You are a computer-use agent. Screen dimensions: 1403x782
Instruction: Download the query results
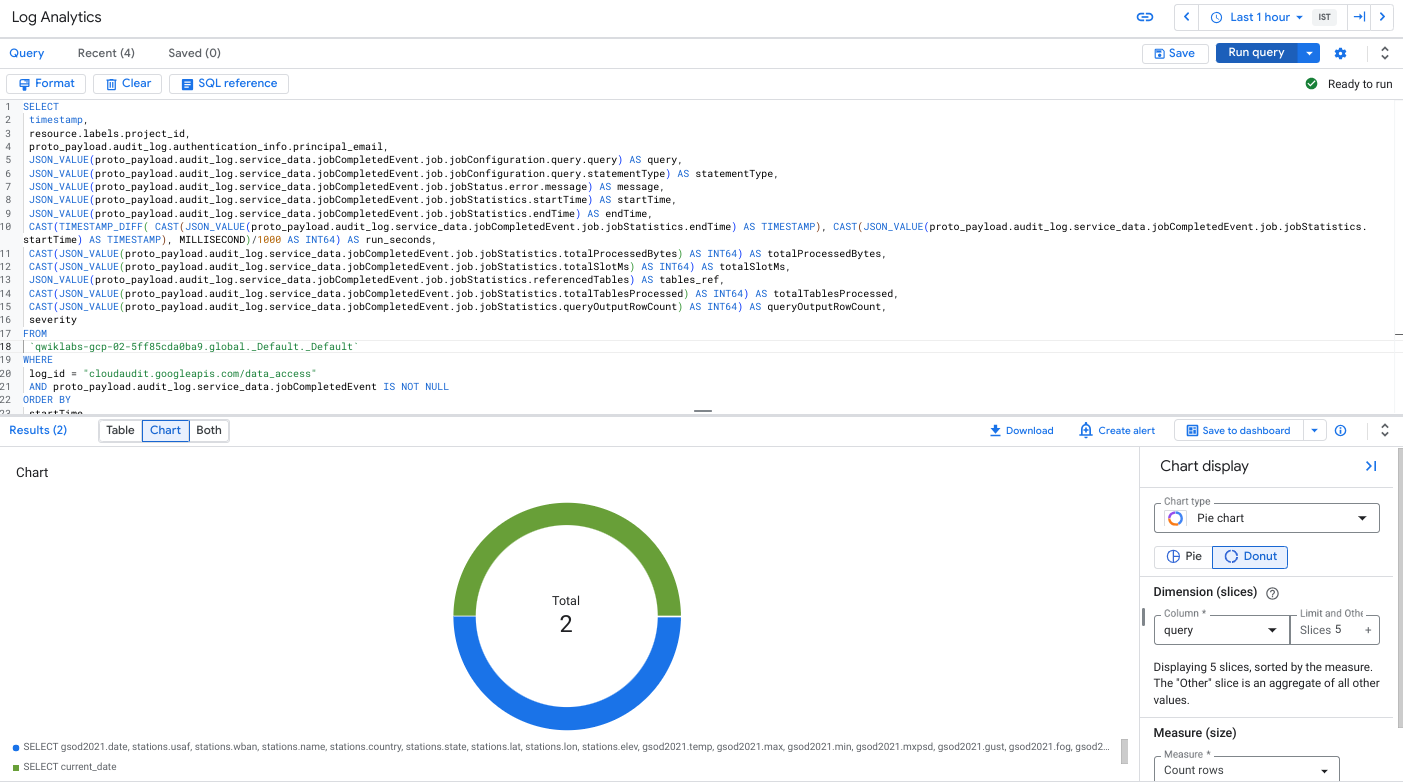point(1021,430)
